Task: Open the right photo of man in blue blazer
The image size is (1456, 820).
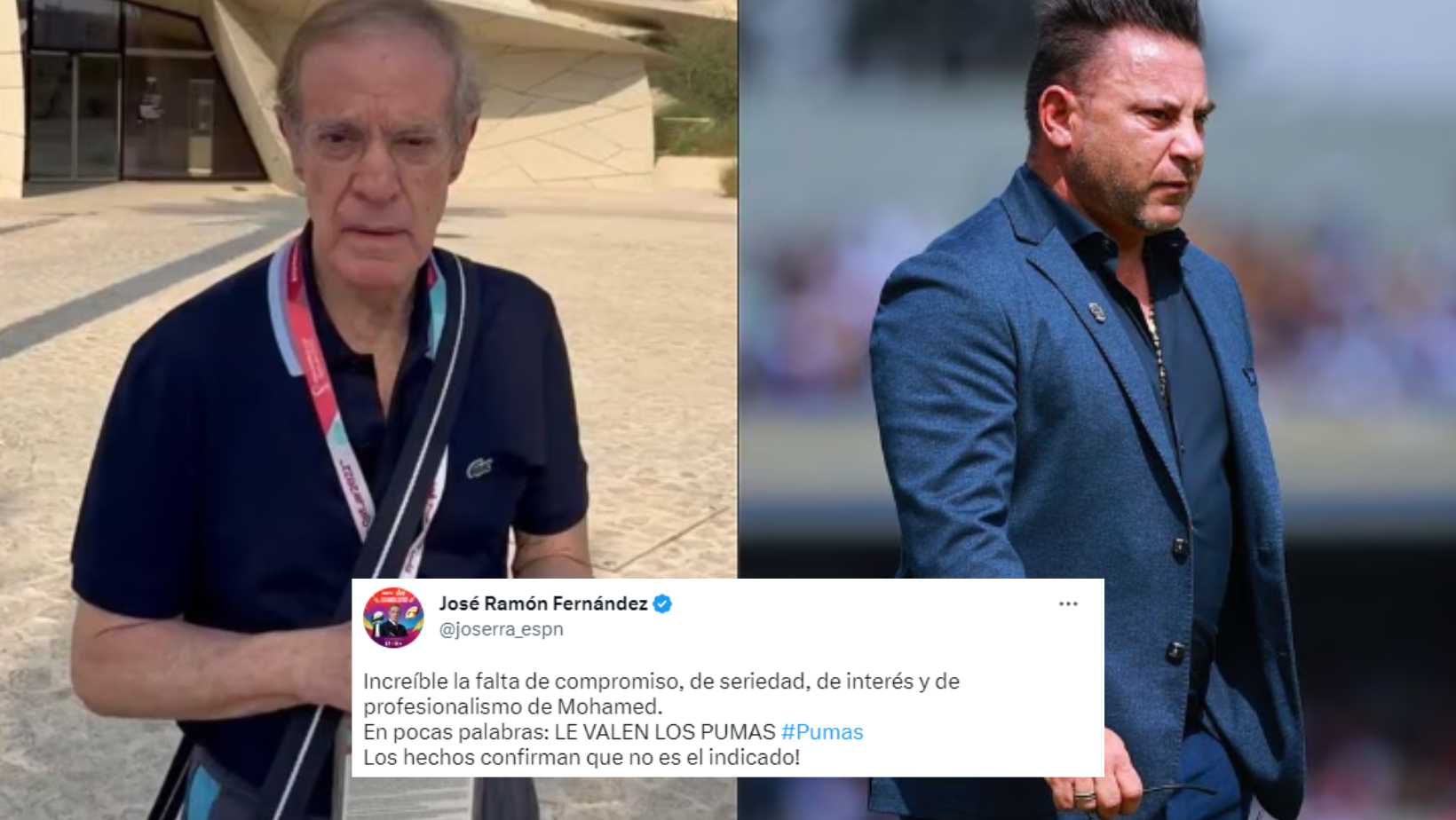Action: 1097,293
